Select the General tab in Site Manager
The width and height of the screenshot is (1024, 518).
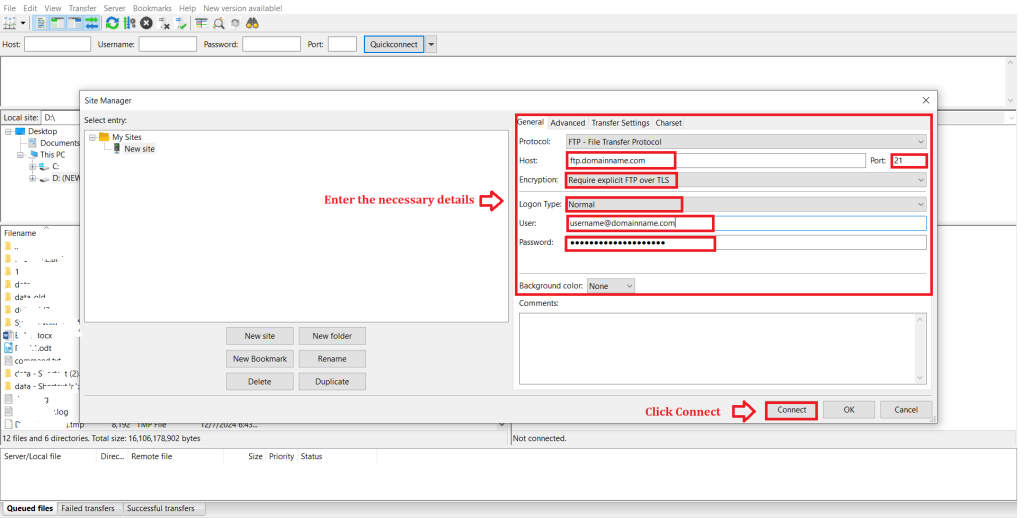click(x=530, y=122)
